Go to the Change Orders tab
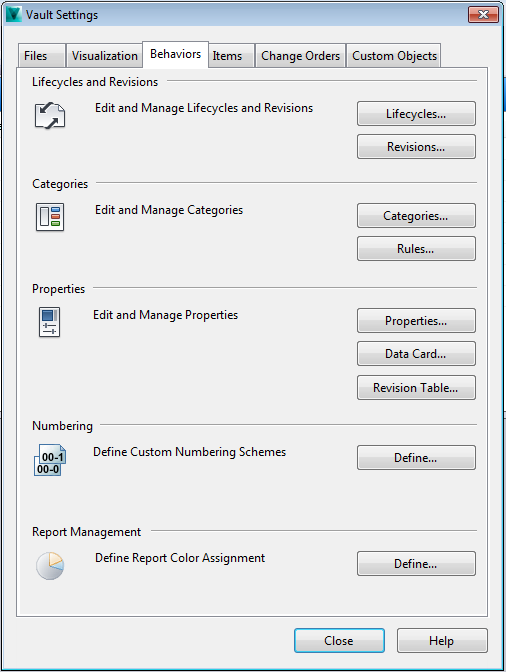 pos(300,56)
